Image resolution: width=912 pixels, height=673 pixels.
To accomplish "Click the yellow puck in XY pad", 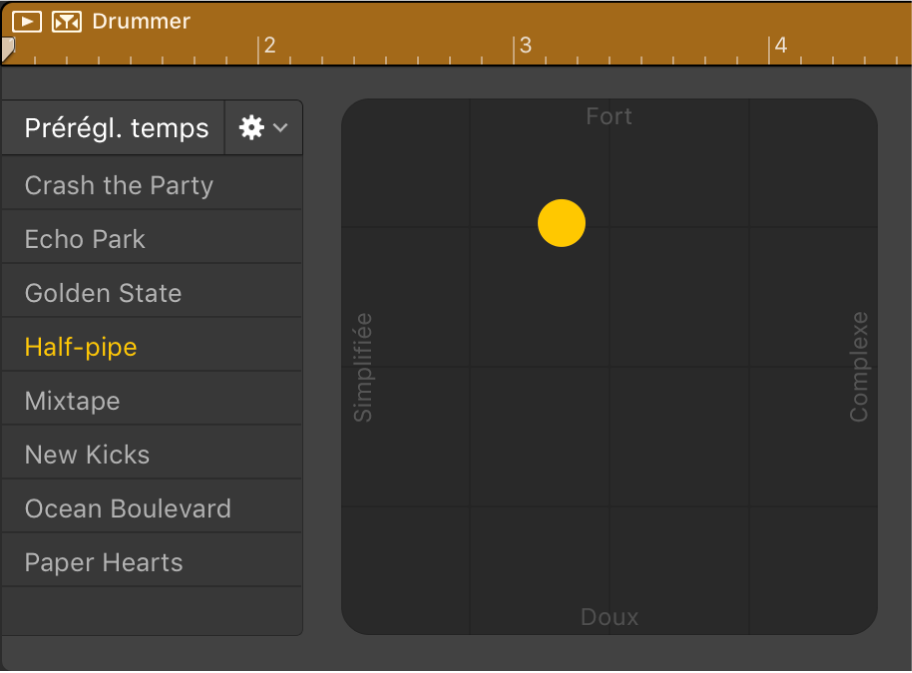I will pyautogui.click(x=561, y=223).
